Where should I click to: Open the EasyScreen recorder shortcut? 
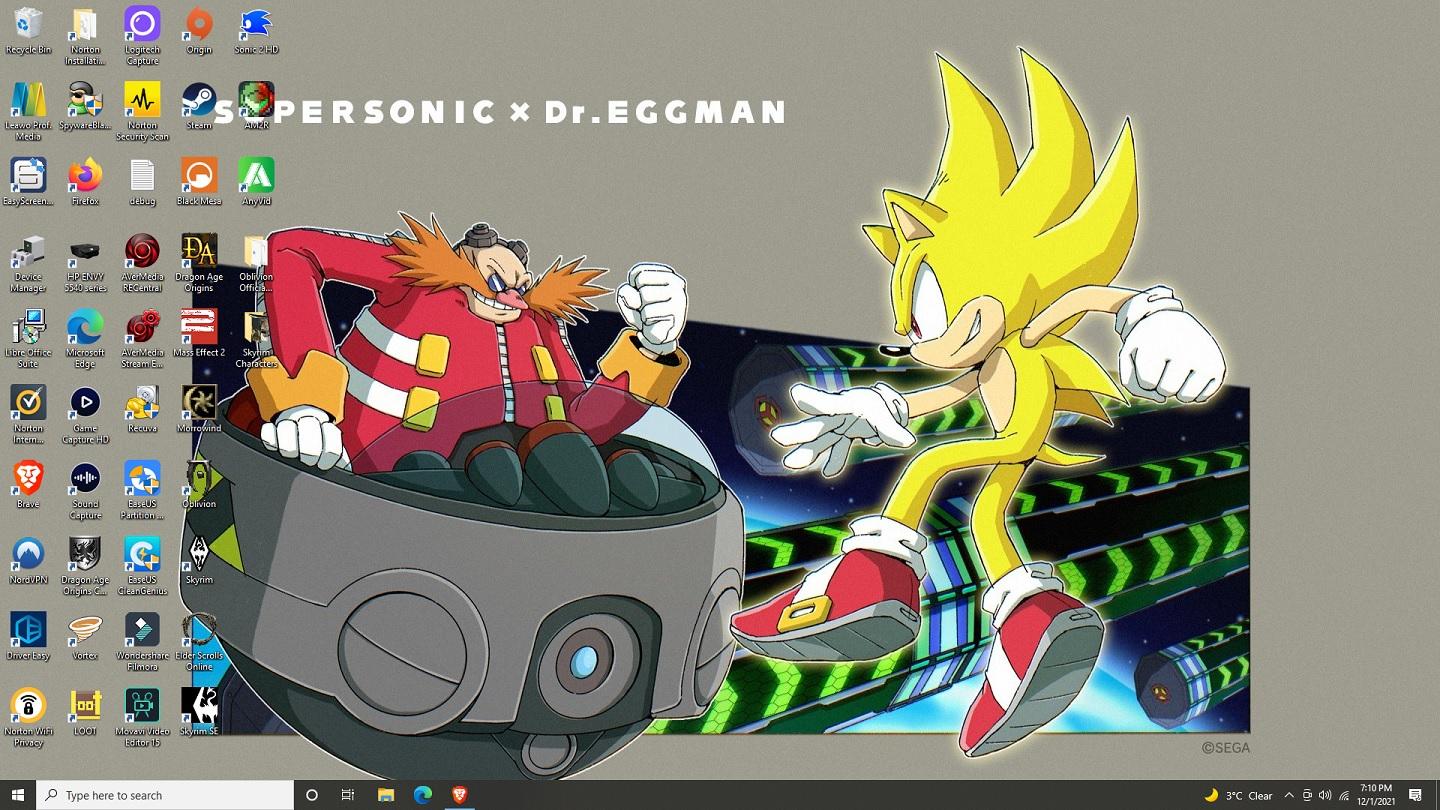coord(28,182)
